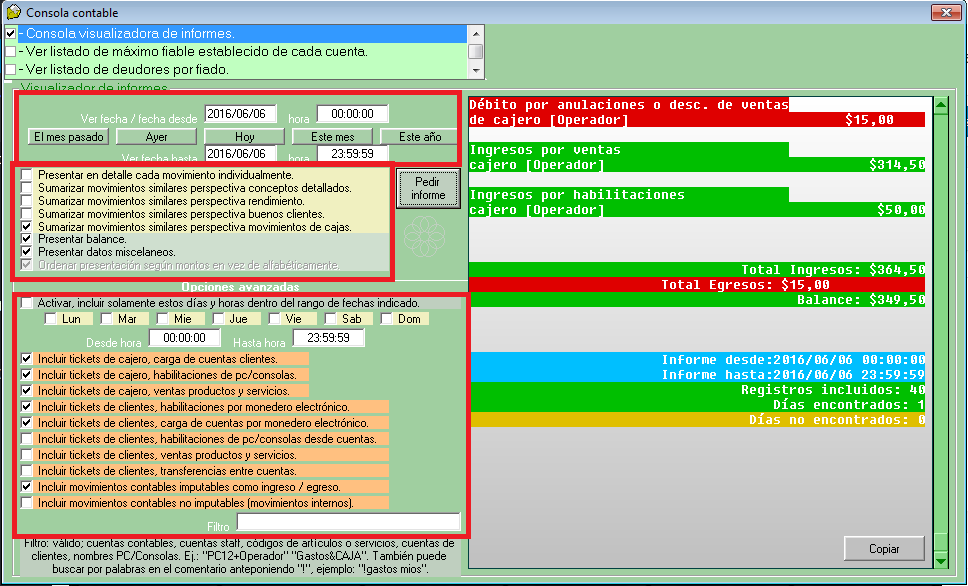Click the 'Hasta hora' time field
This screenshot has height=586, width=968.
(x=328, y=338)
